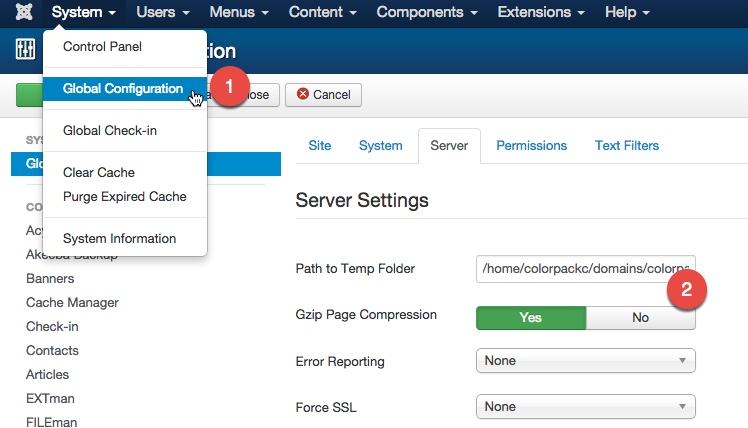The width and height of the screenshot is (748, 428).
Task: Choose Global Configuration menu entry
Action: tap(125, 89)
